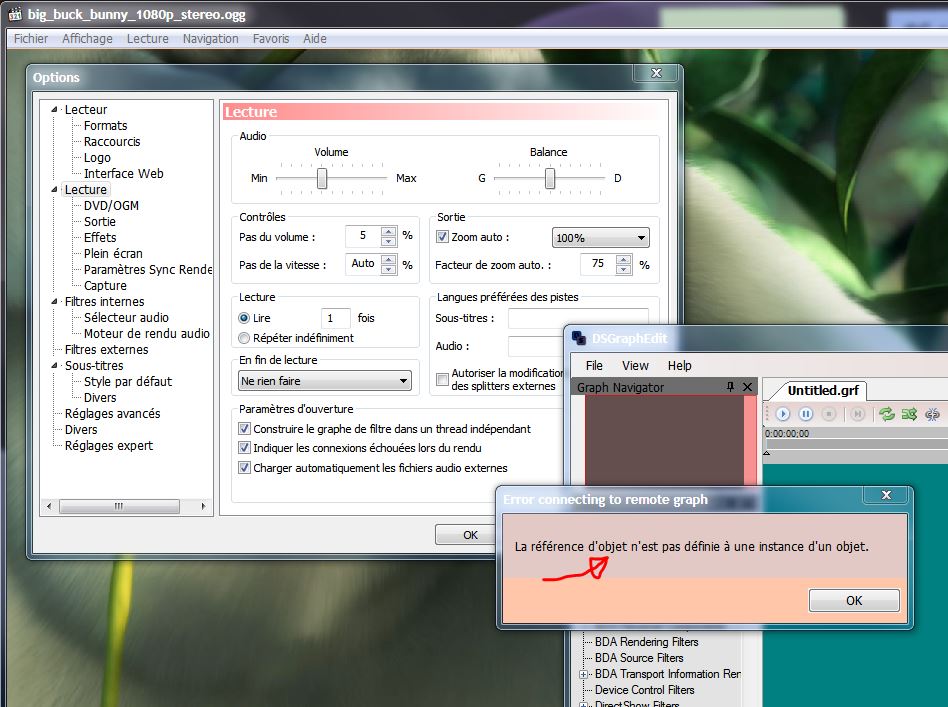This screenshot has height=707, width=948.
Task: Toggle Charger automatiquement les fichiers audio externes
Action: [244, 468]
